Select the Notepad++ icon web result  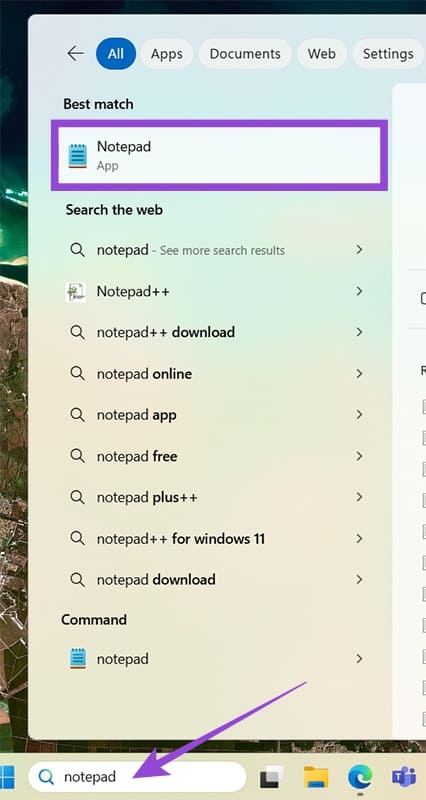click(76, 292)
